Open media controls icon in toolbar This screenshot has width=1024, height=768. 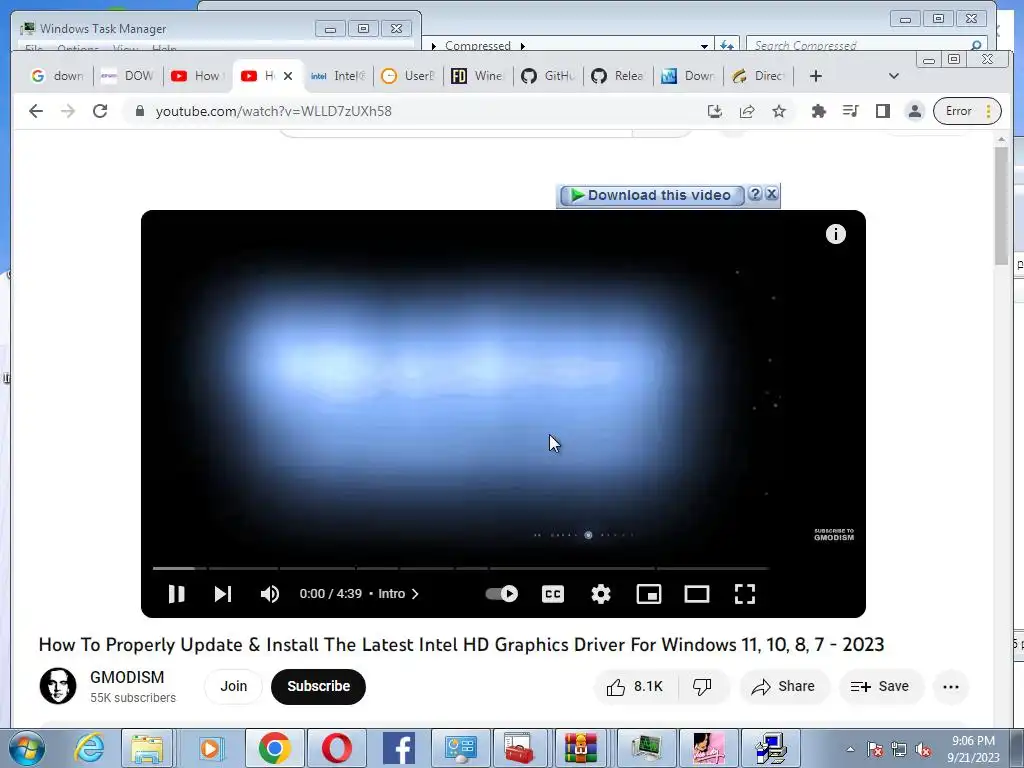pyautogui.click(x=850, y=111)
